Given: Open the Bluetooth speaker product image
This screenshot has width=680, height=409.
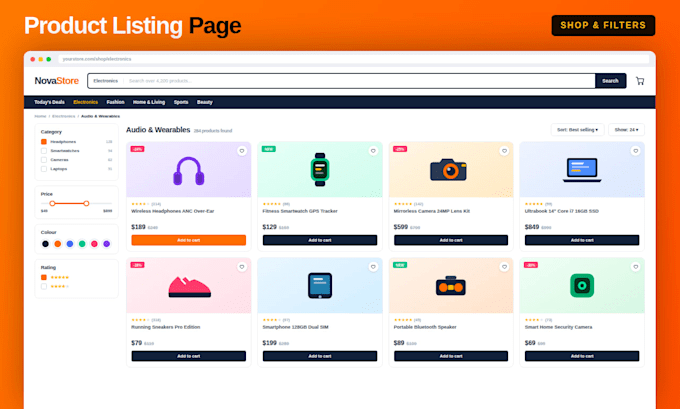Looking at the screenshot, I should (x=451, y=285).
